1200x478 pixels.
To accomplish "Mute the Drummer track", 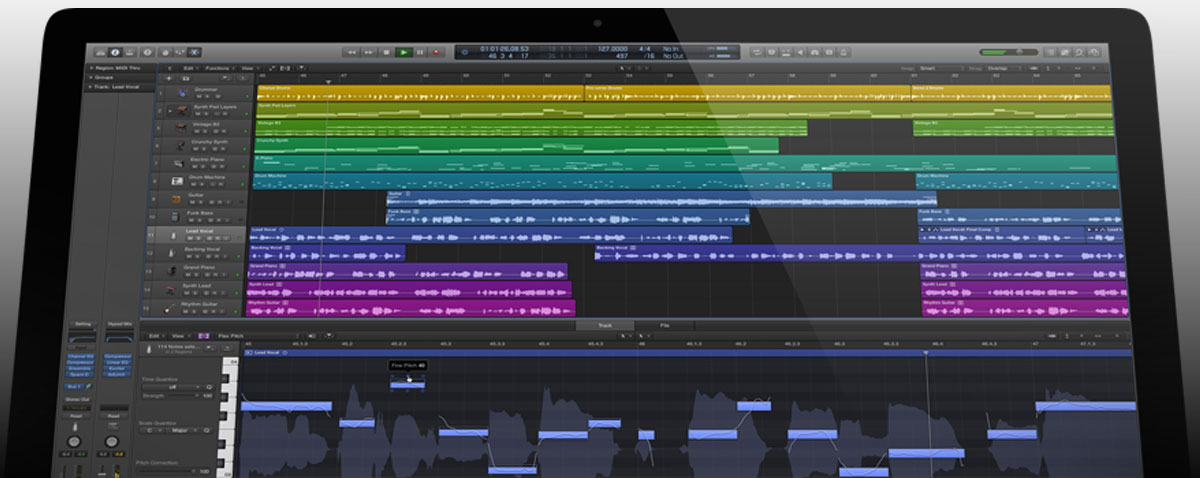I will pyautogui.click(x=198, y=96).
